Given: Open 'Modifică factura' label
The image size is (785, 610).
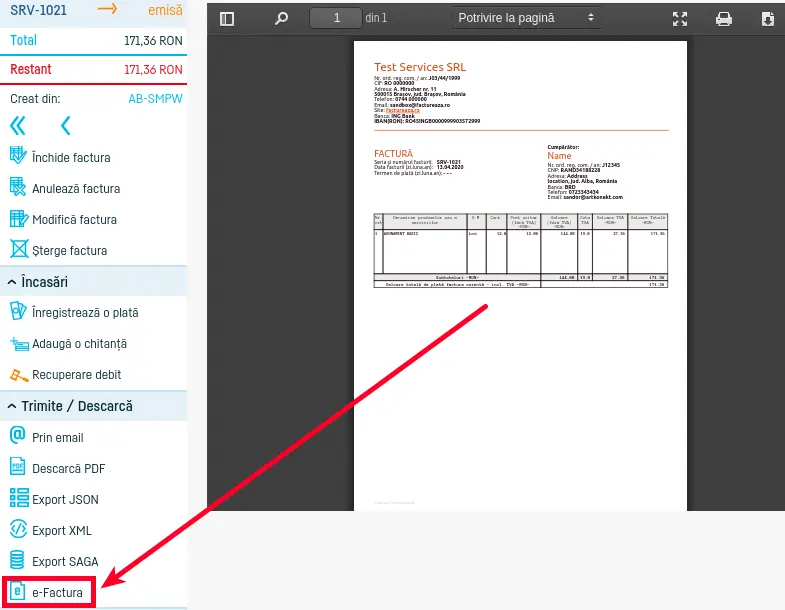Looking at the screenshot, I should pyautogui.click(x=74, y=220).
